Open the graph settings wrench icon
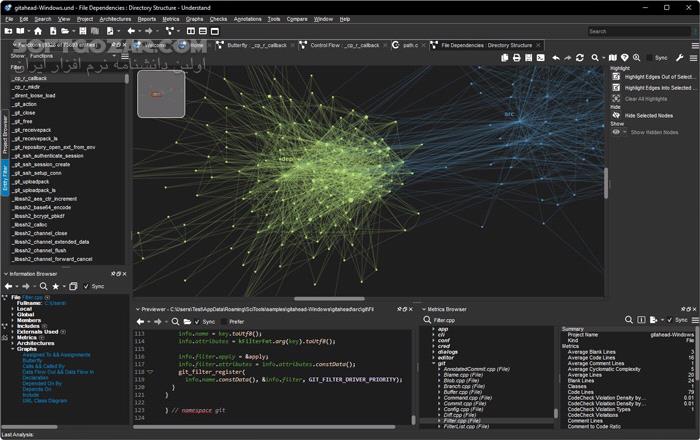The width and height of the screenshot is (700, 440). [681, 58]
